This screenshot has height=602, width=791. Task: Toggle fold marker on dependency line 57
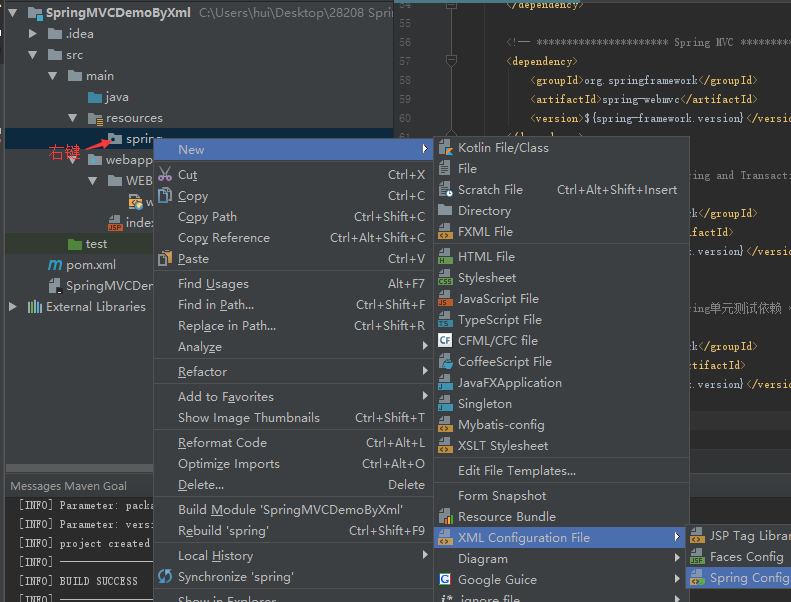(x=451, y=61)
